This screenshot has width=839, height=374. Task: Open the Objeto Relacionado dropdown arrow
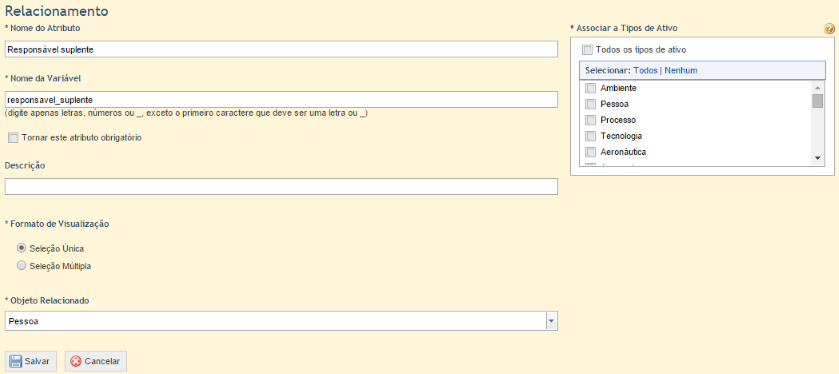(552, 322)
